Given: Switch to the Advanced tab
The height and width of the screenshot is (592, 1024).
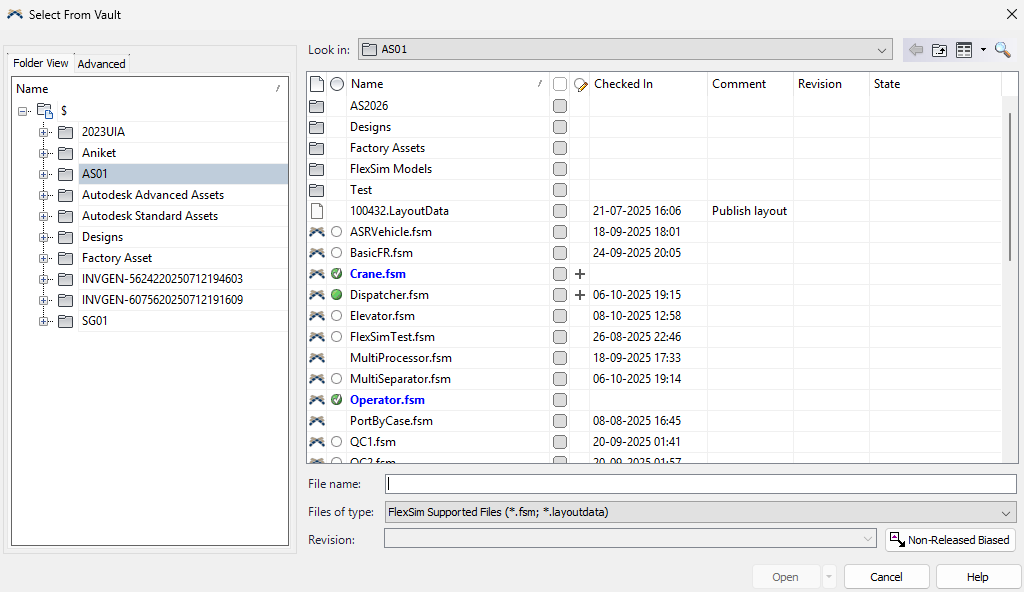Looking at the screenshot, I should pyautogui.click(x=102, y=64).
